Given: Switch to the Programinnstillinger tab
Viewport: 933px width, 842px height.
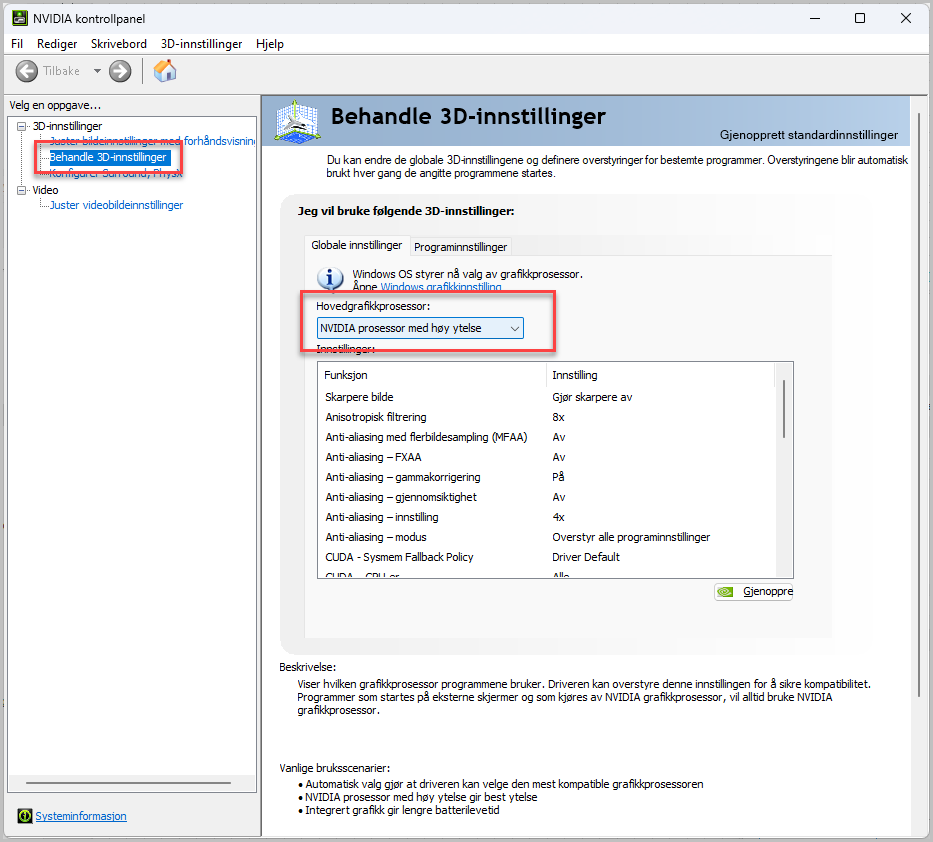Looking at the screenshot, I should pyautogui.click(x=461, y=247).
